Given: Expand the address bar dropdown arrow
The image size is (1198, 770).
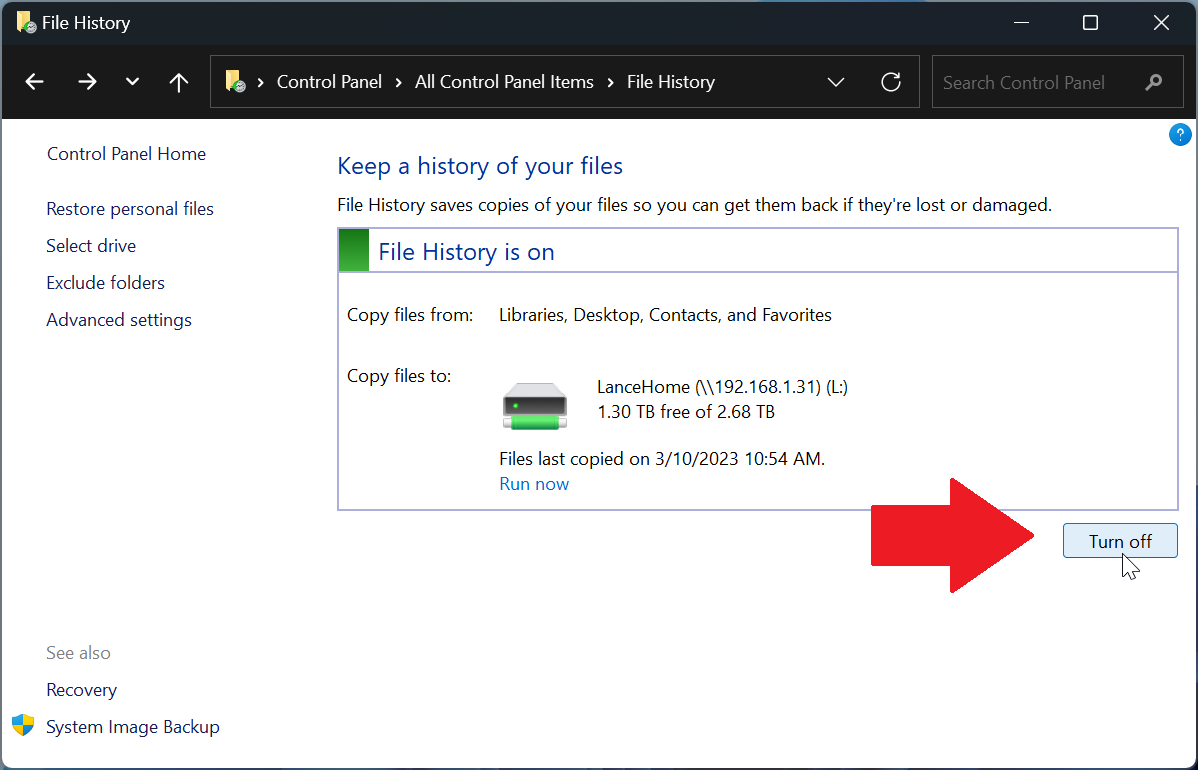Looking at the screenshot, I should [836, 82].
